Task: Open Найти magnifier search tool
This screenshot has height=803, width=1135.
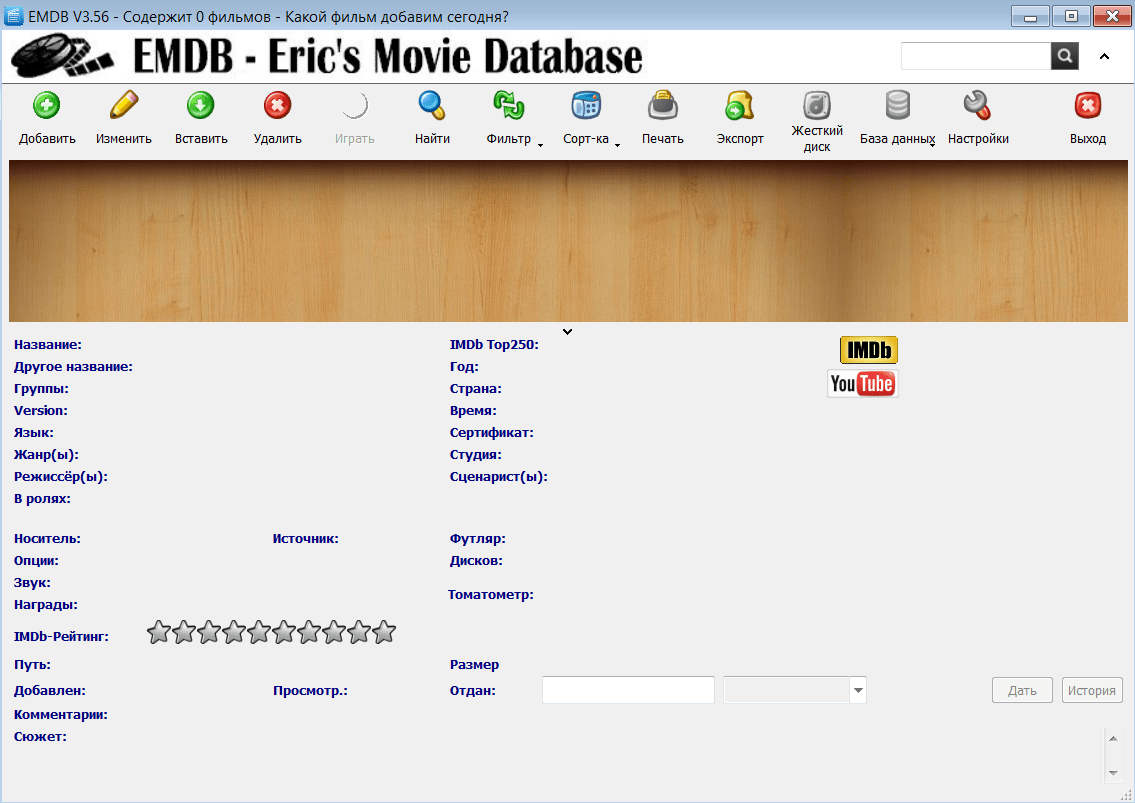Action: coord(431,106)
